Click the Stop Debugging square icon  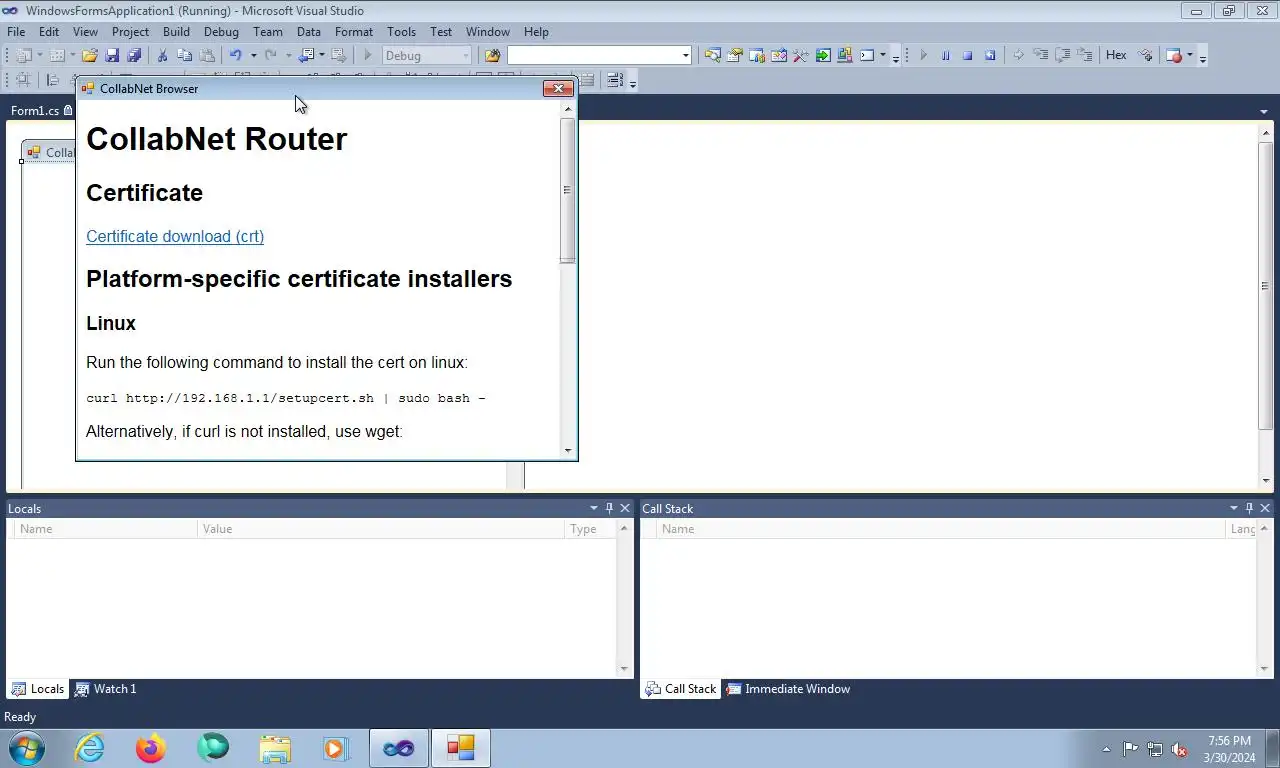[x=967, y=56]
